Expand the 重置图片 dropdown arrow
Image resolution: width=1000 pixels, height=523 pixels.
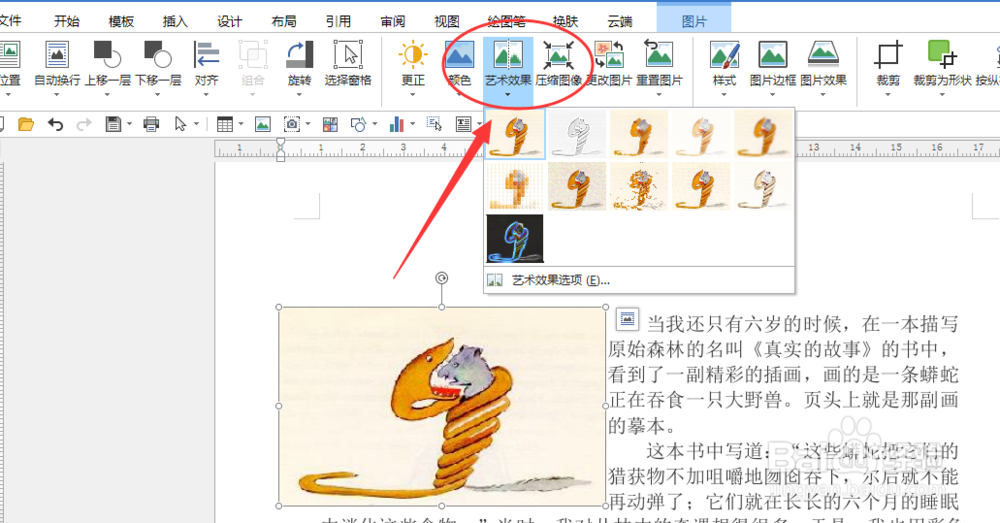click(659, 94)
